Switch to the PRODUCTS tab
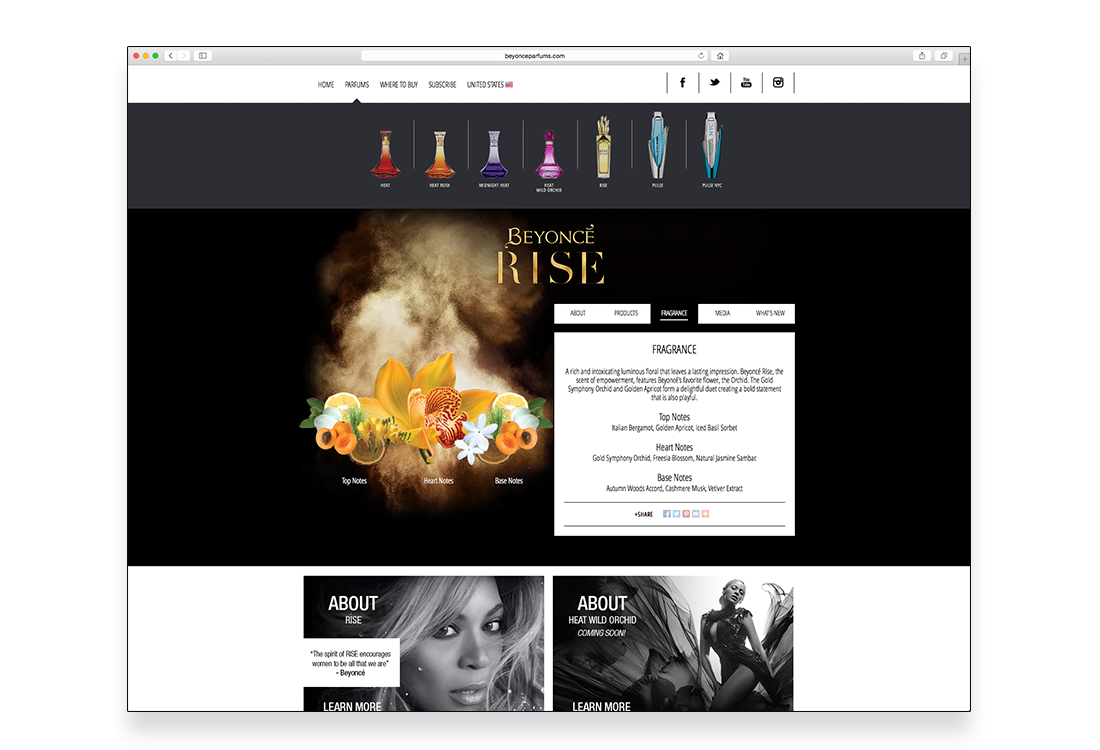 pos(626,313)
